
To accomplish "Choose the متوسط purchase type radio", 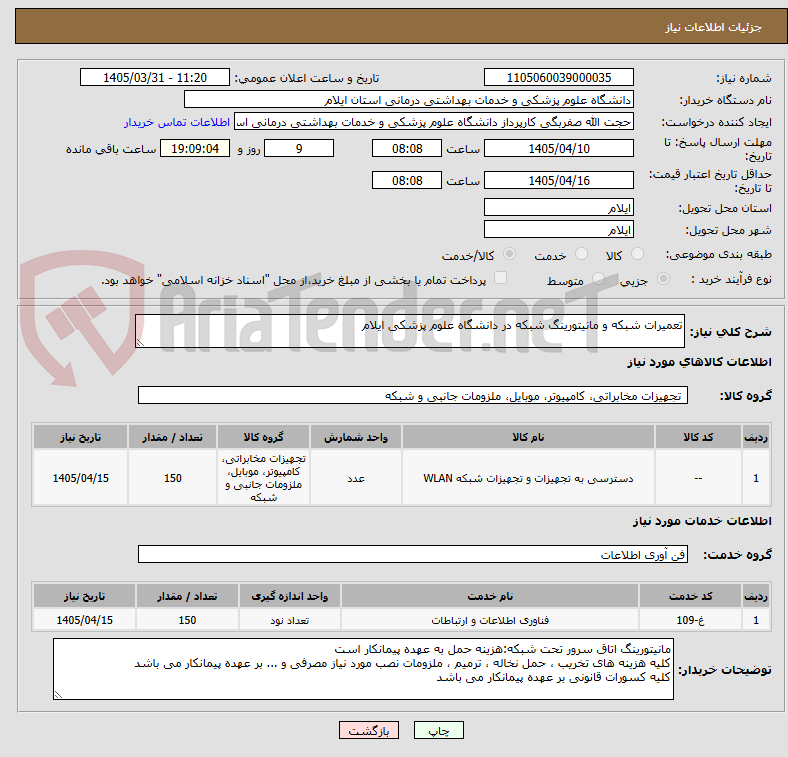I will pyautogui.click(x=598, y=278).
